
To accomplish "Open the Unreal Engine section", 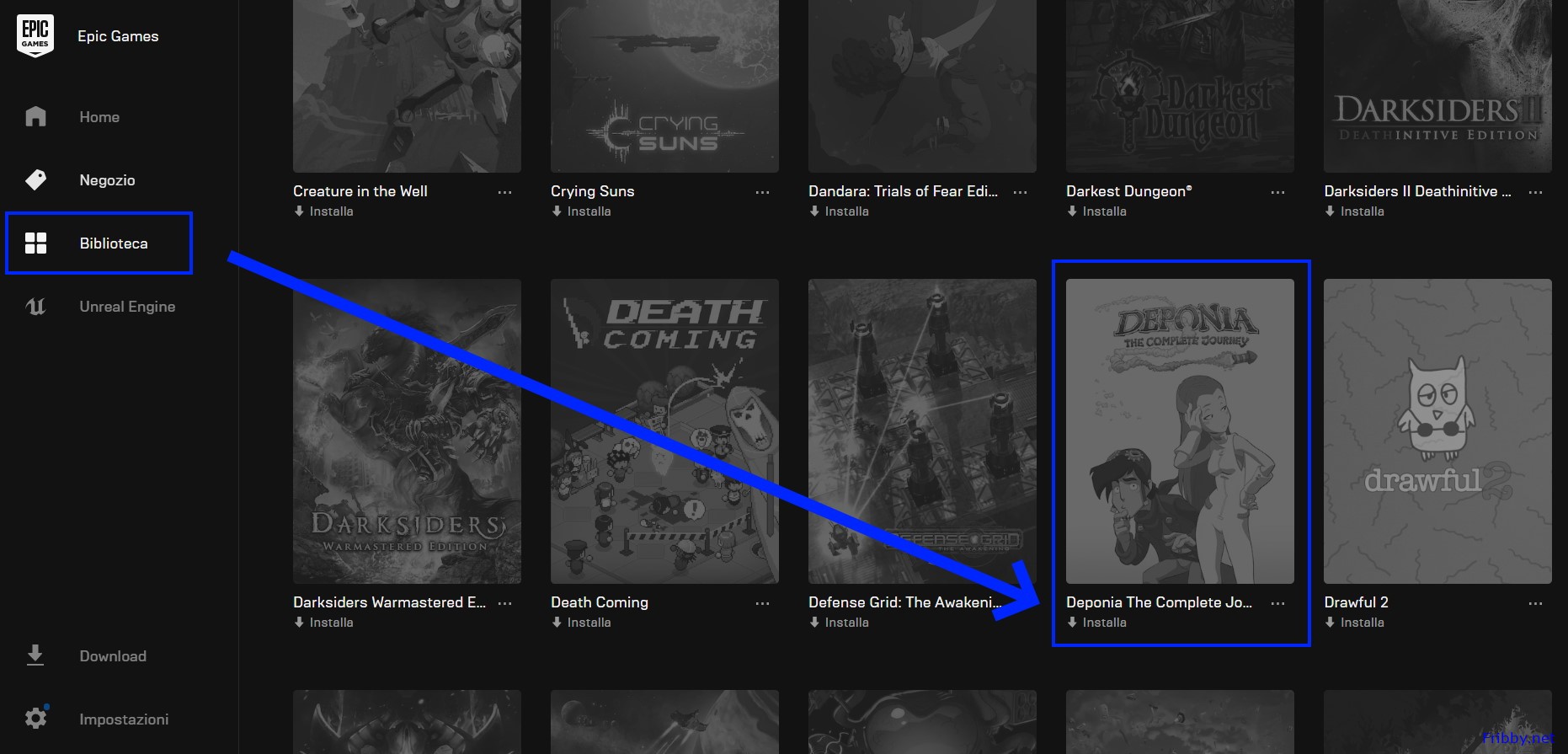I will [127, 307].
